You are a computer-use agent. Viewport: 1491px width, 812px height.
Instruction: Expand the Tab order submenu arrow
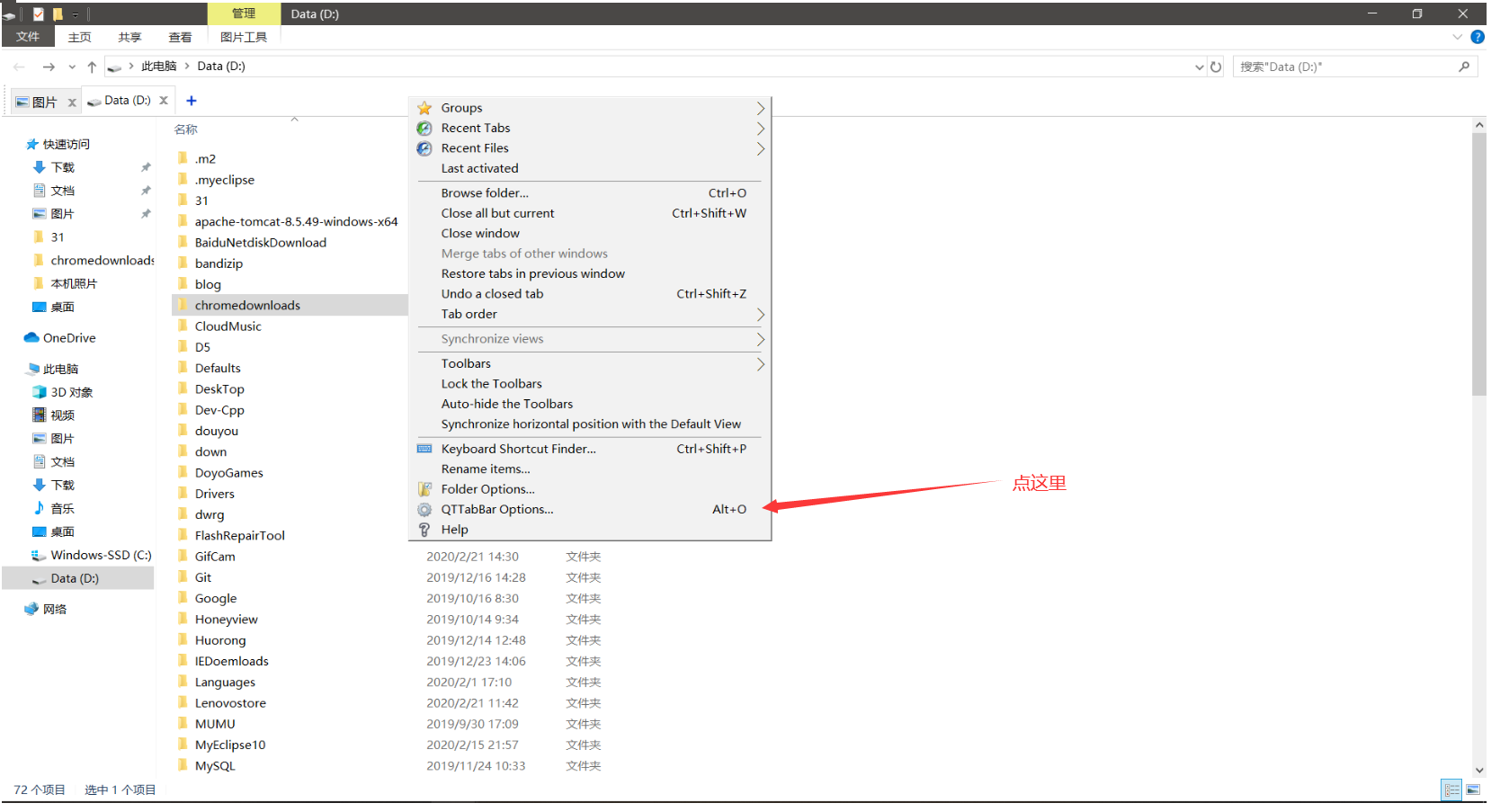pos(761,315)
